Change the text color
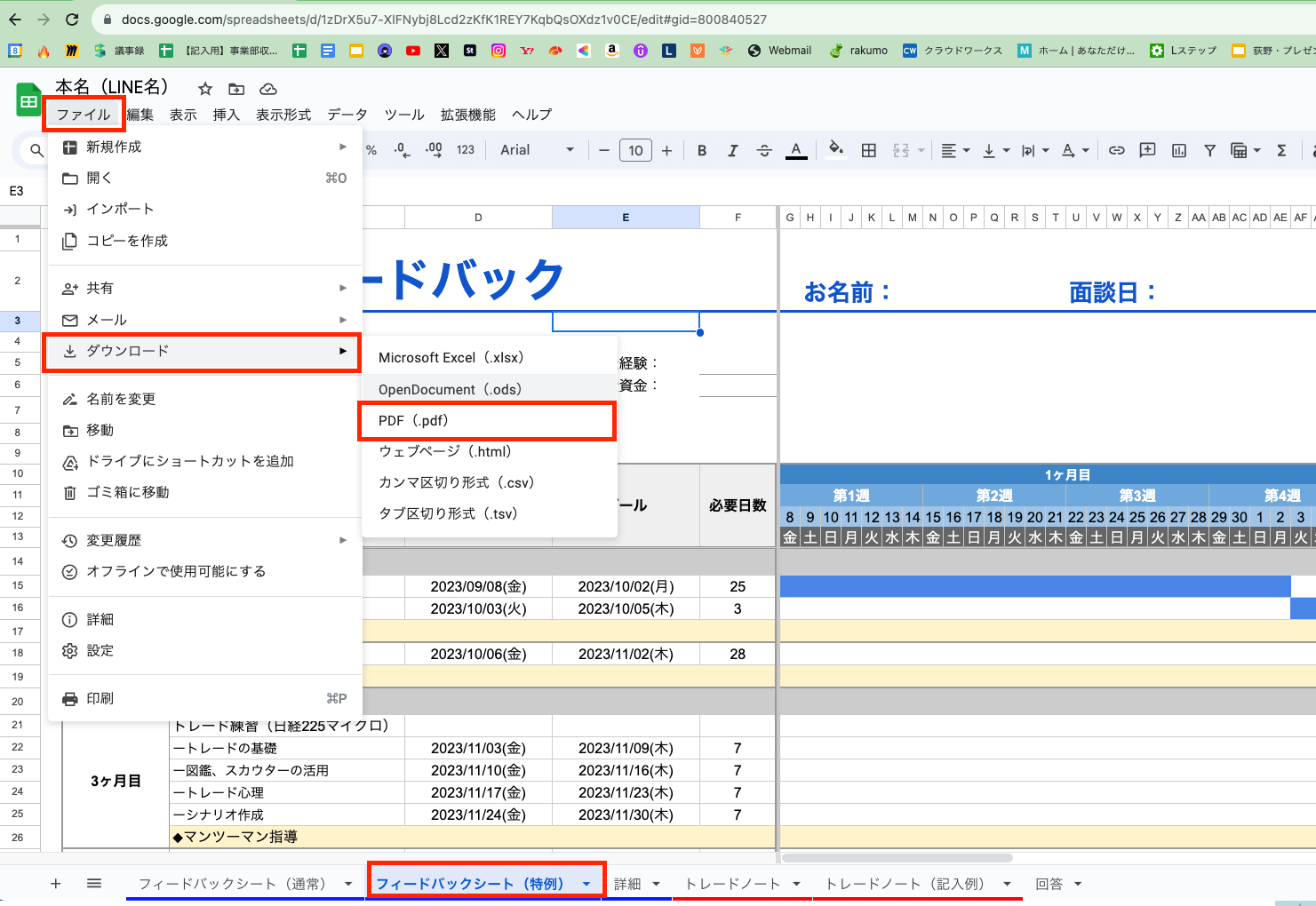 tap(796, 150)
